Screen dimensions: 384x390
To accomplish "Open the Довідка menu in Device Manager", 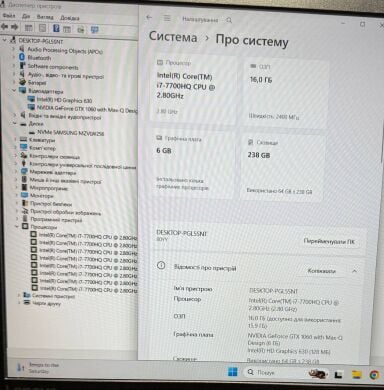I will click(x=70, y=18).
